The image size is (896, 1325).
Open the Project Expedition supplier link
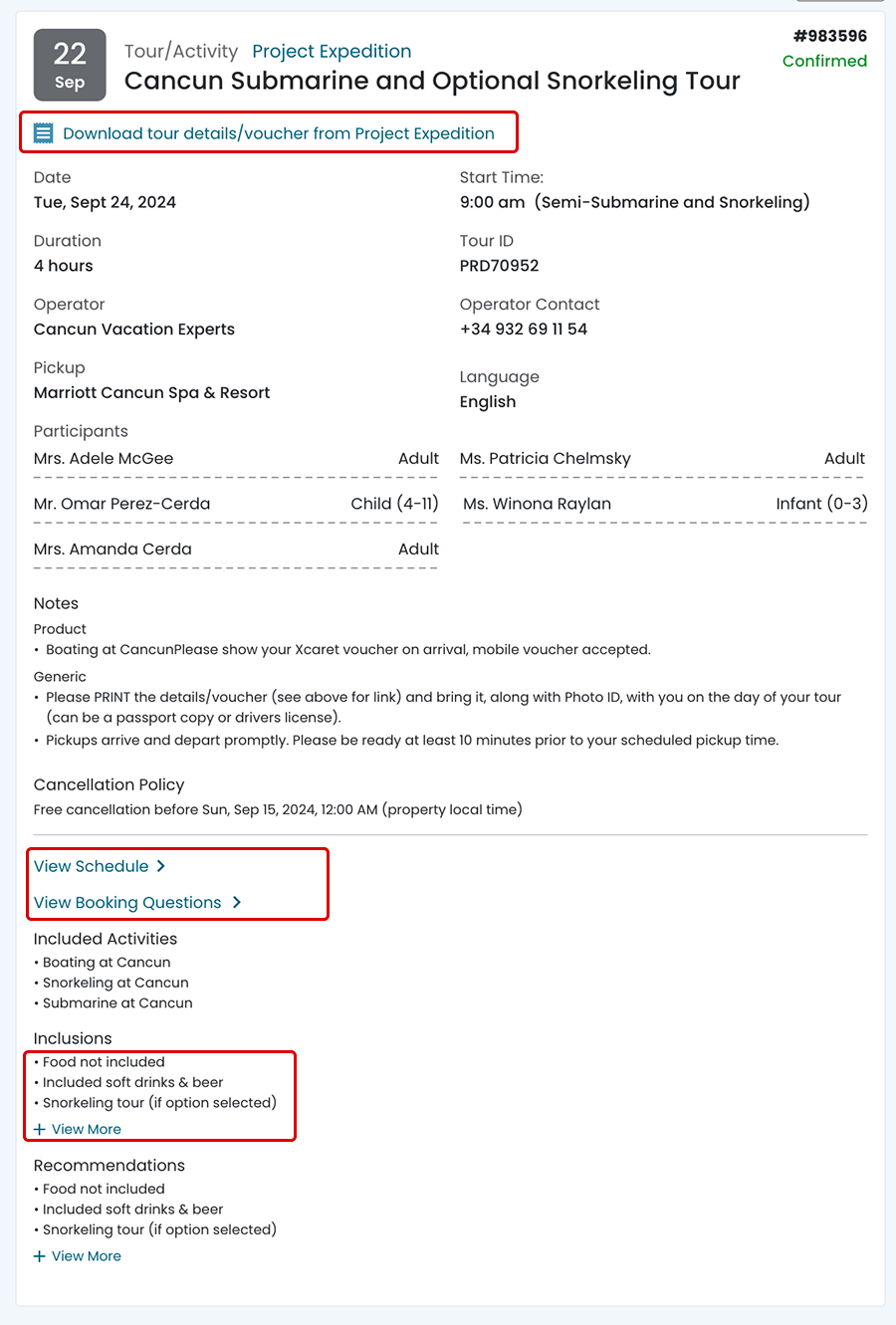point(332,52)
